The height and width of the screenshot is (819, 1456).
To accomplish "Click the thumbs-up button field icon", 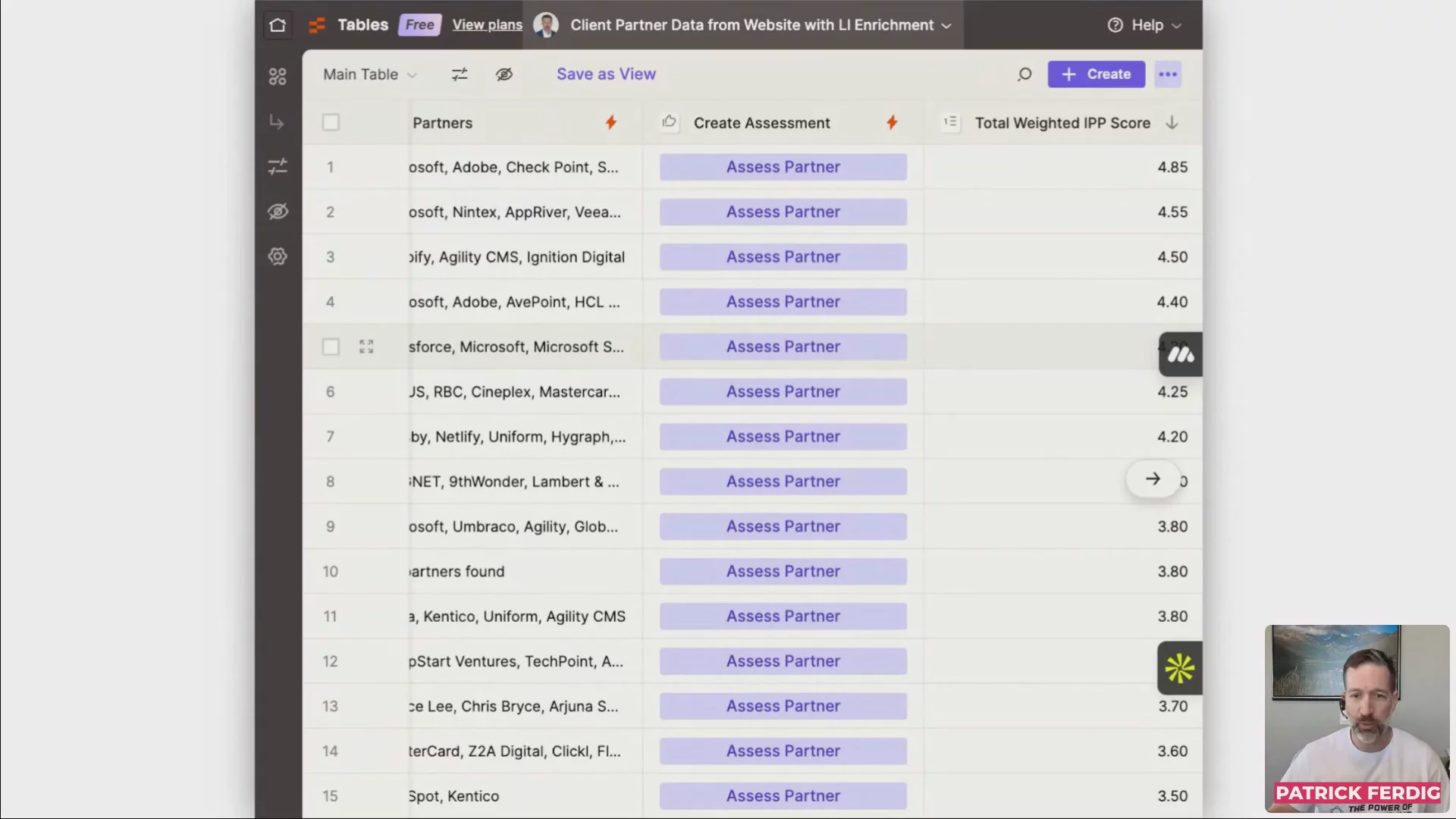I will coord(670,122).
